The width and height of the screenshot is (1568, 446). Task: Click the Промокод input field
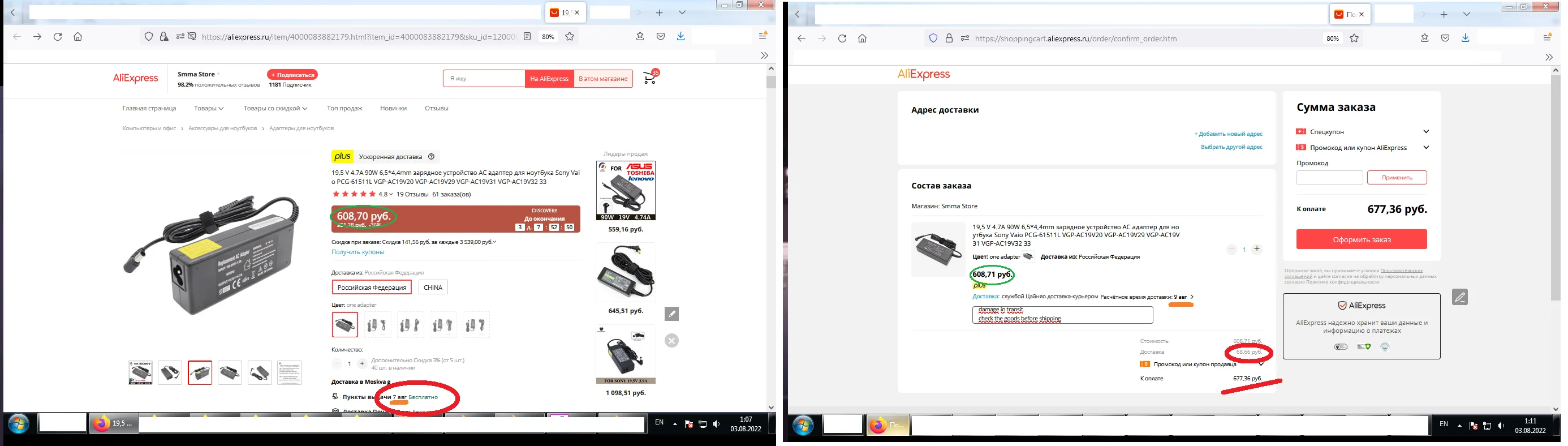[x=1329, y=177]
